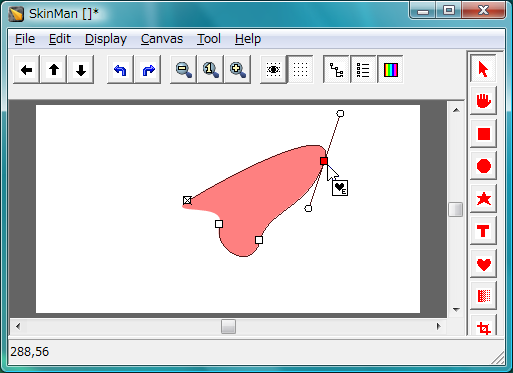The image size is (513, 373).
Task: Click the undo blue arrow
Action: pyautogui.click(x=120, y=70)
